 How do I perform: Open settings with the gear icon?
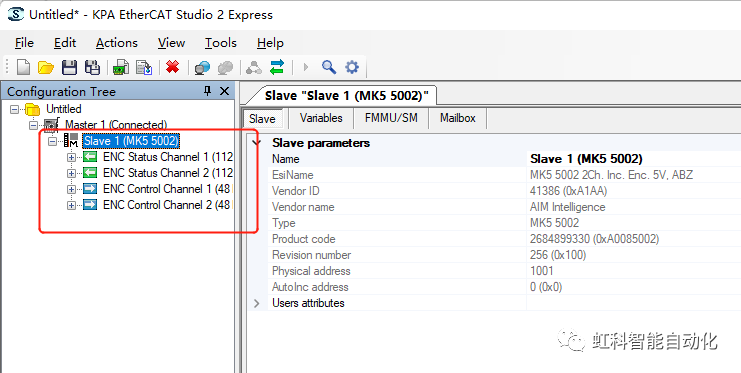[352, 67]
